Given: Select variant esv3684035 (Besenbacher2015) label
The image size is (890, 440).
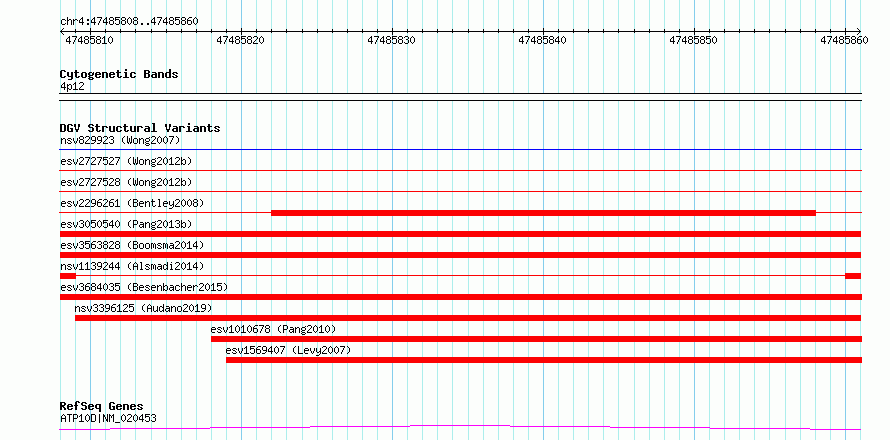Looking at the screenshot, I should 144,287.
